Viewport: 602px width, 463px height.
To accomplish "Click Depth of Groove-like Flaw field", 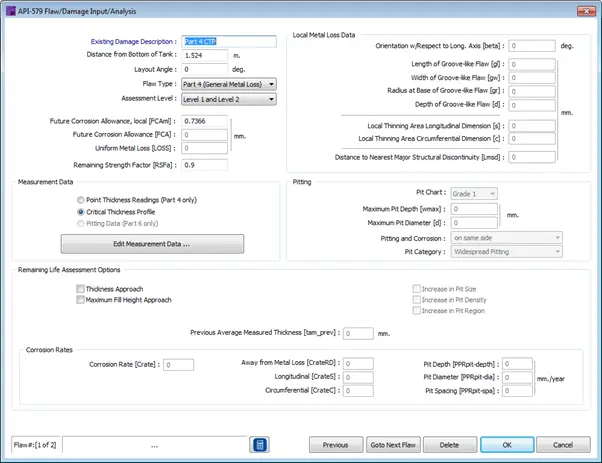I will (532, 105).
